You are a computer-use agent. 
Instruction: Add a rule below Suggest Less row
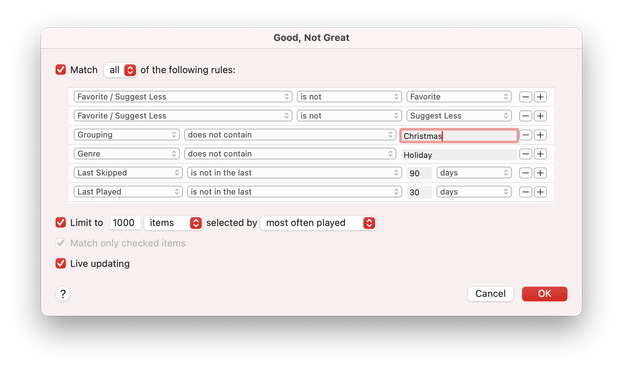tap(540, 116)
